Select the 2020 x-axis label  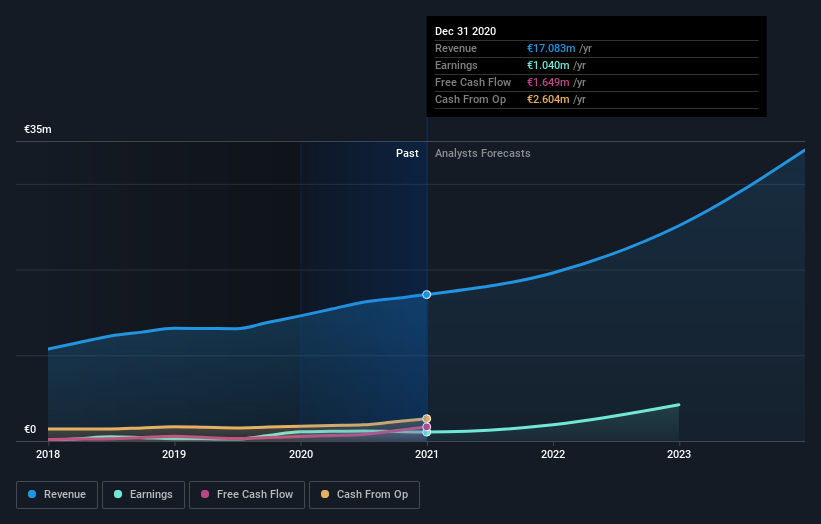coord(301,454)
